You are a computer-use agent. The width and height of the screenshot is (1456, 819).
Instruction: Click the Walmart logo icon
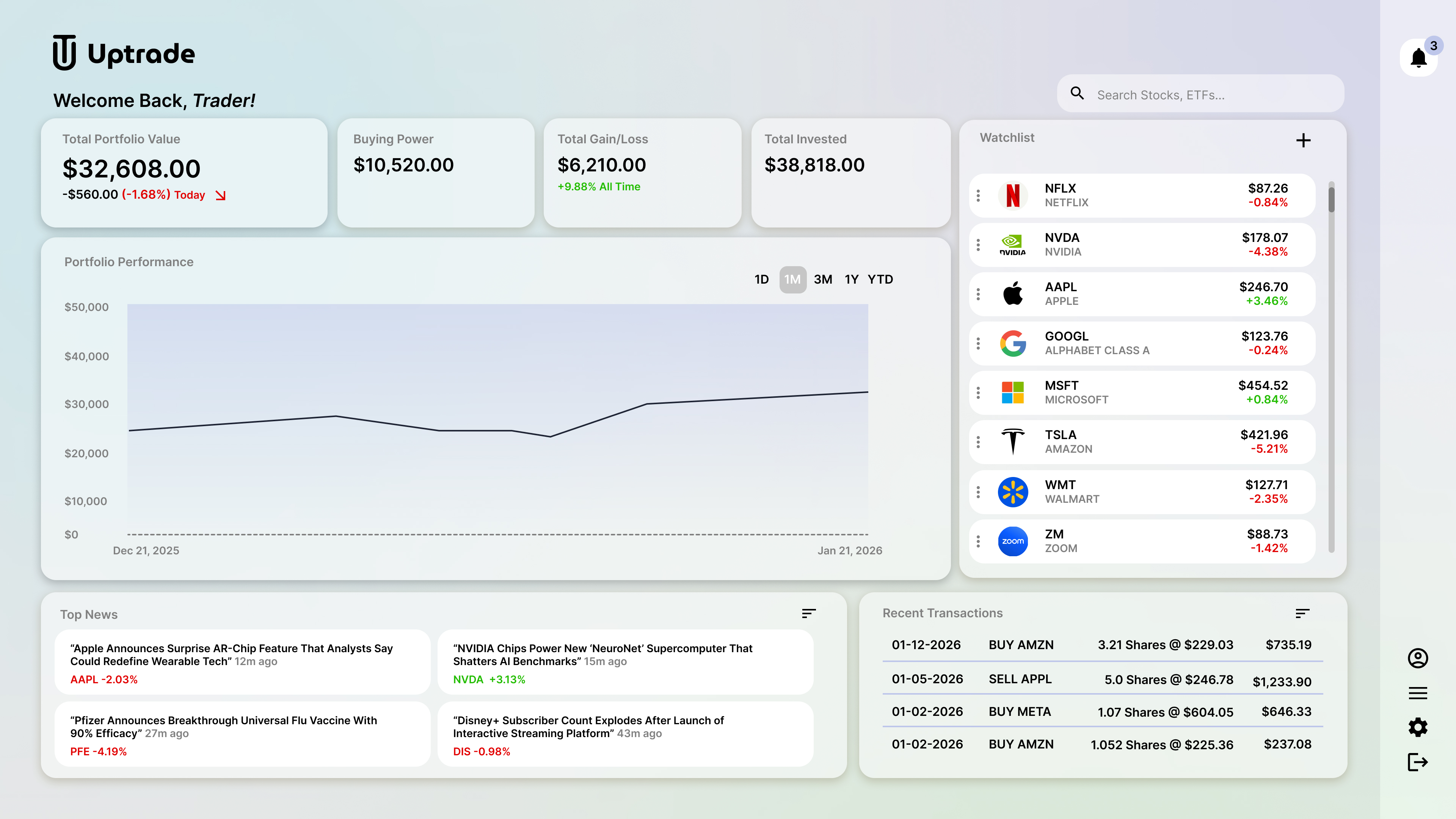click(x=1013, y=492)
